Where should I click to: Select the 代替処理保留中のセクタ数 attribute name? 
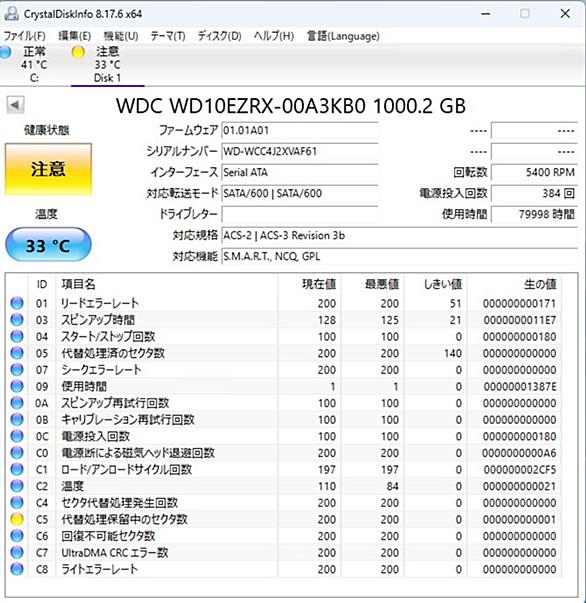pos(124,520)
